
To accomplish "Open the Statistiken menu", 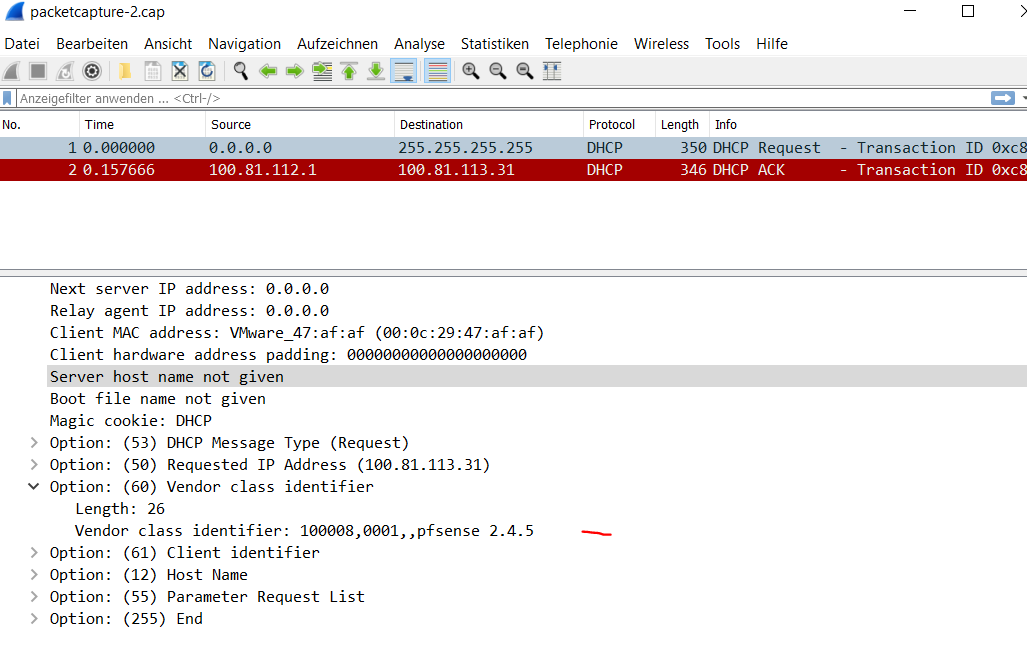I will point(494,44).
